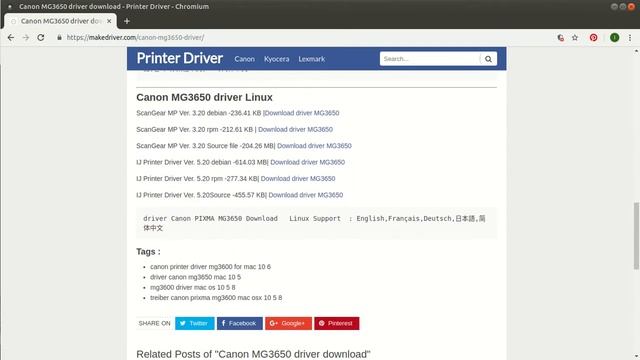This screenshot has height=360, width=640.
Task: Click the padlock site security icon
Action: coord(60,38)
